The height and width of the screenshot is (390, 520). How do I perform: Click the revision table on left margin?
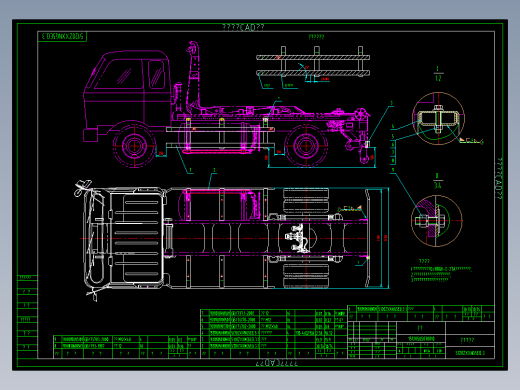[x=27, y=317]
